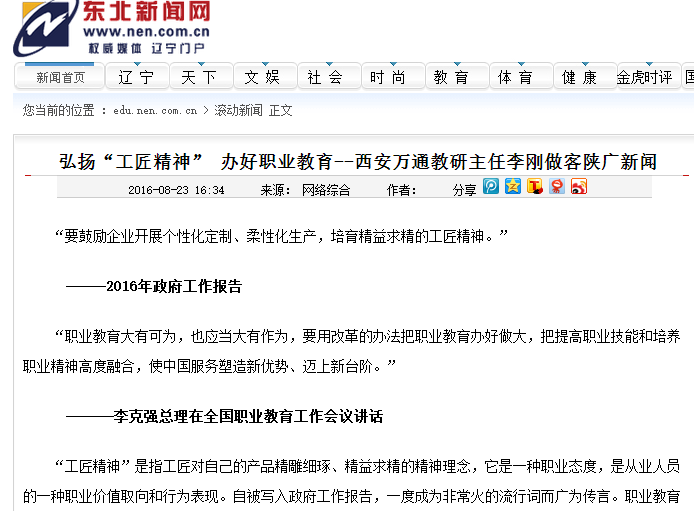Open the 金虎时评 commentary section
The width and height of the screenshot is (694, 511).
644,77
